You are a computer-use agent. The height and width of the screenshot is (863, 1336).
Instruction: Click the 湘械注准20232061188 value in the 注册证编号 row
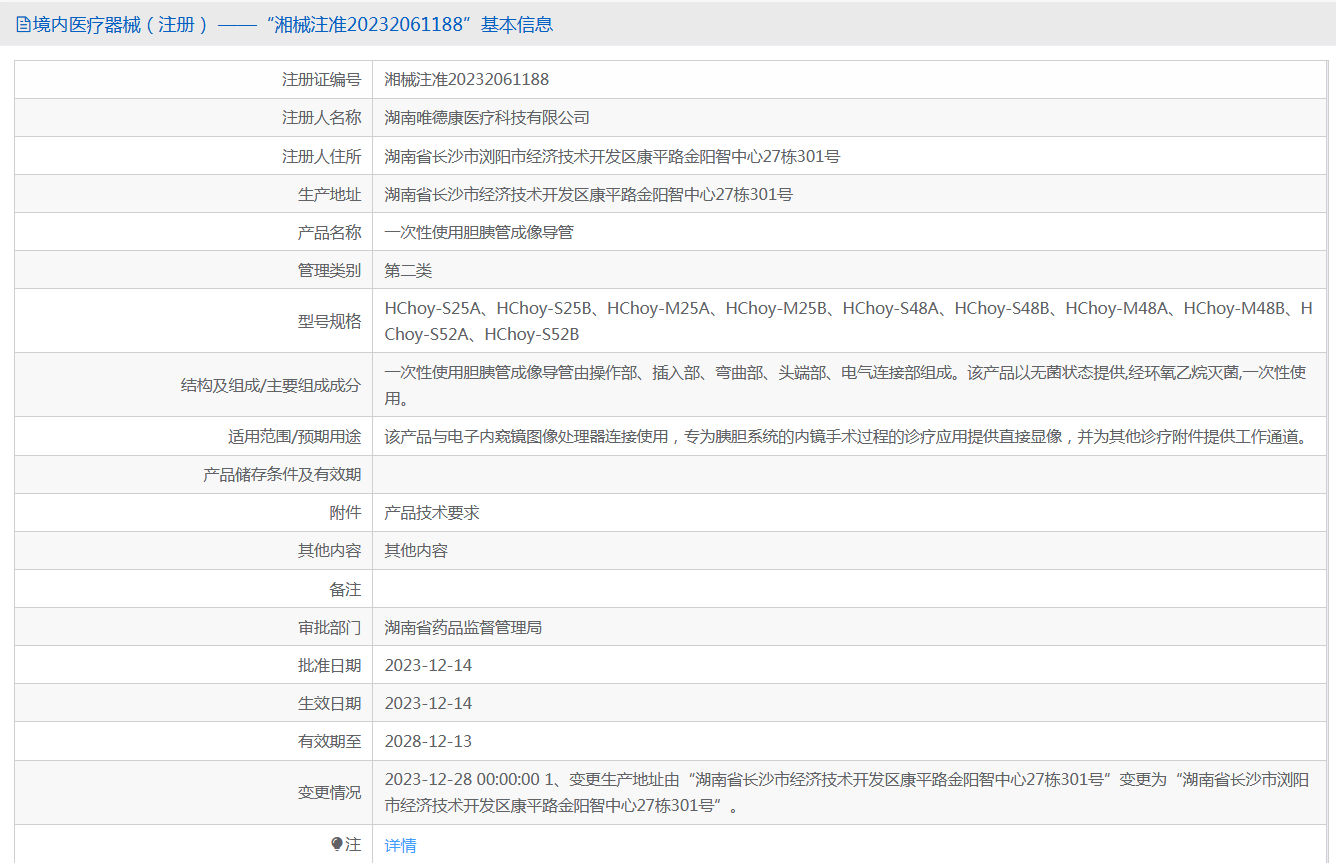pos(467,80)
